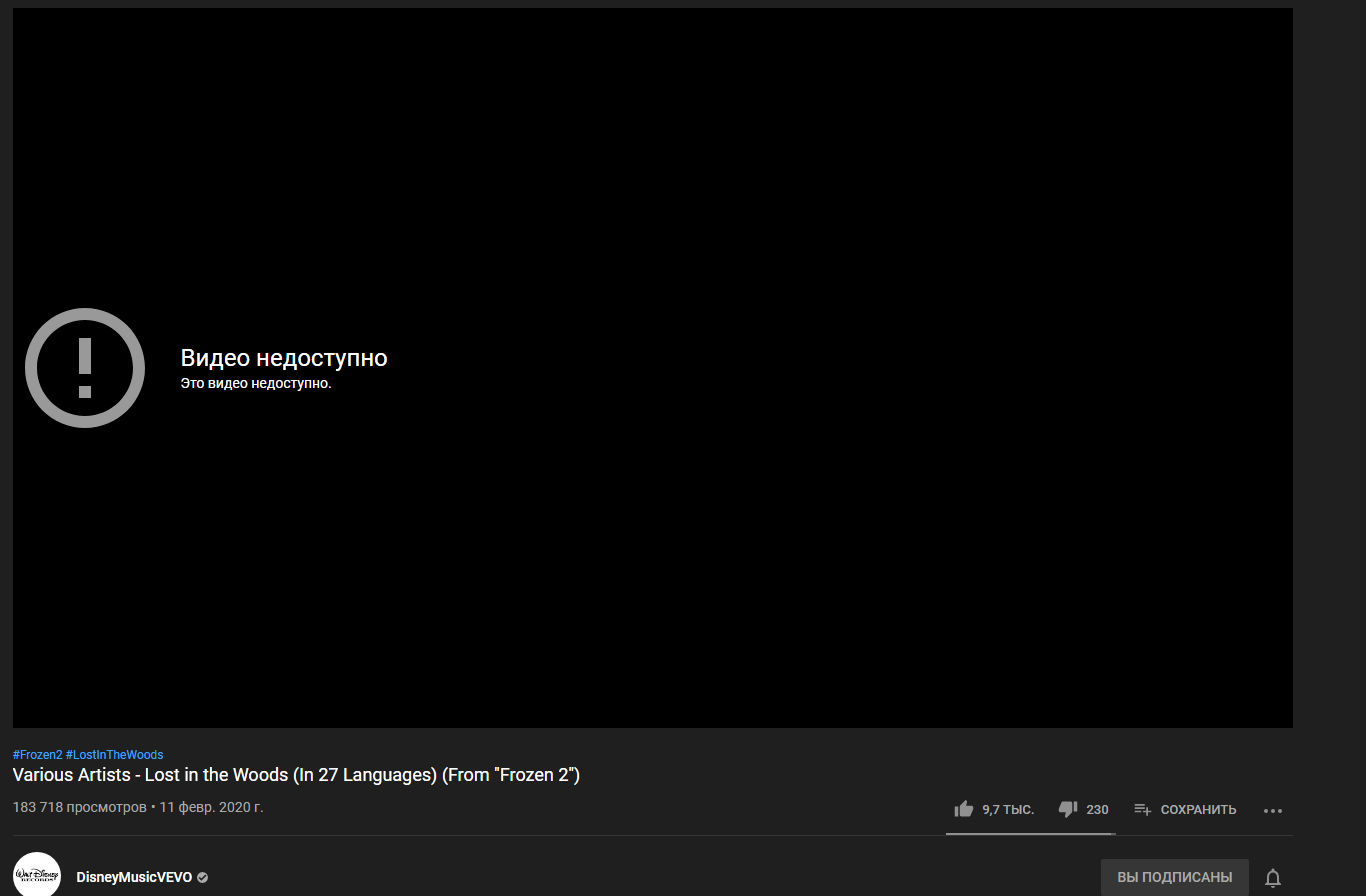Open the #LostInTheWoods hashtag link

(114, 755)
